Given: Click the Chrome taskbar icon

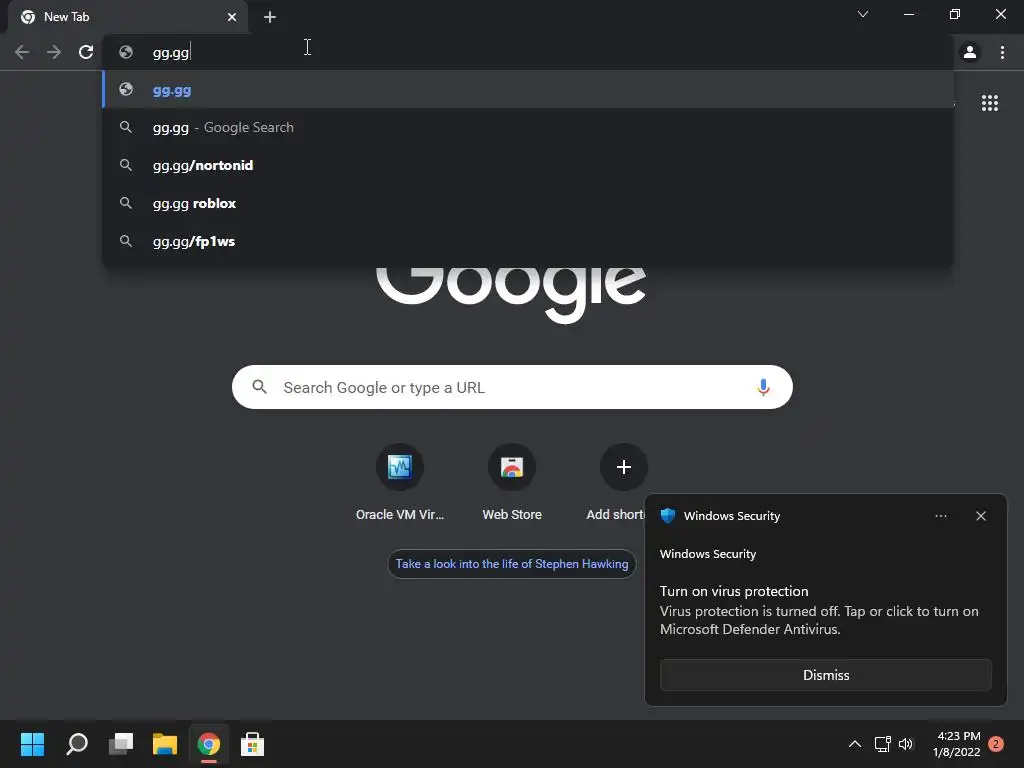Looking at the screenshot, I should [x=209, y=744].
